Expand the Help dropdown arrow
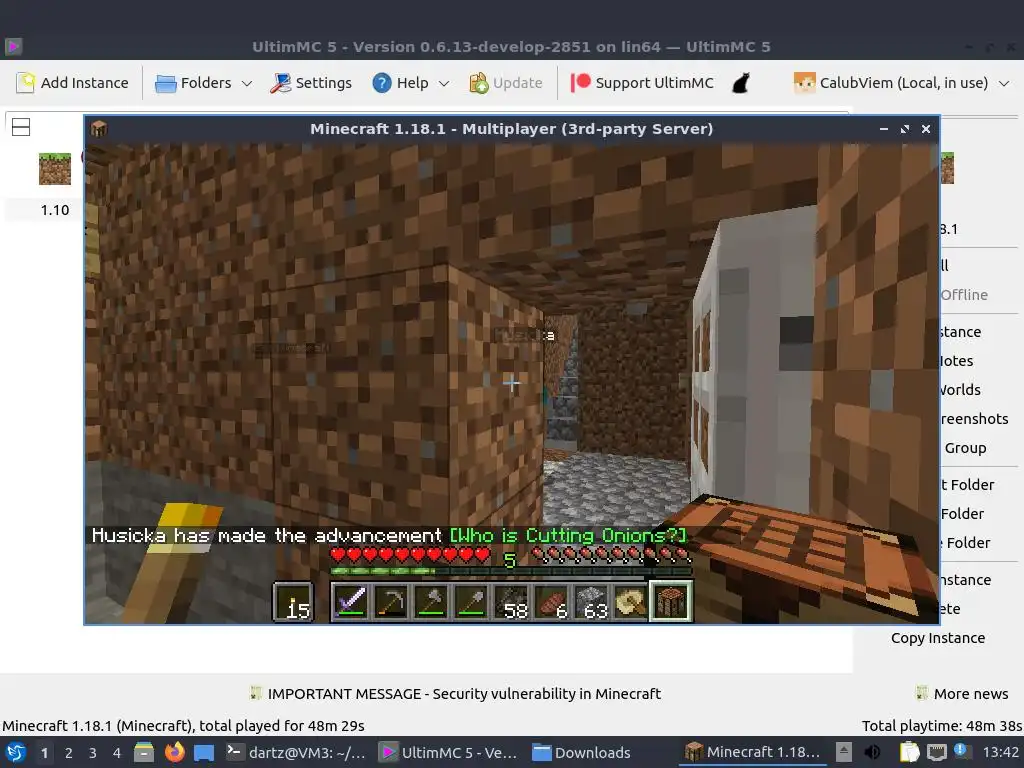 pyautogui.click(x=444, y=84)
